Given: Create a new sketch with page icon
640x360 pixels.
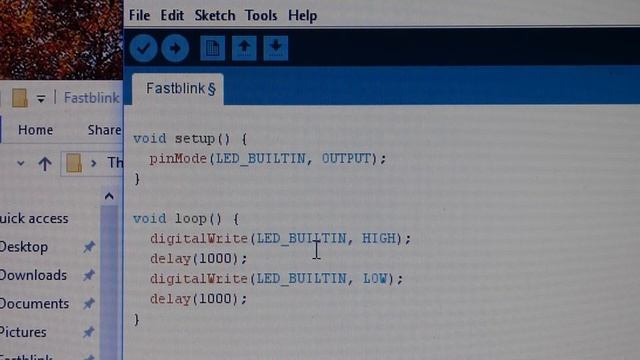Looking at the screenshot, I should tap(212, 48).
